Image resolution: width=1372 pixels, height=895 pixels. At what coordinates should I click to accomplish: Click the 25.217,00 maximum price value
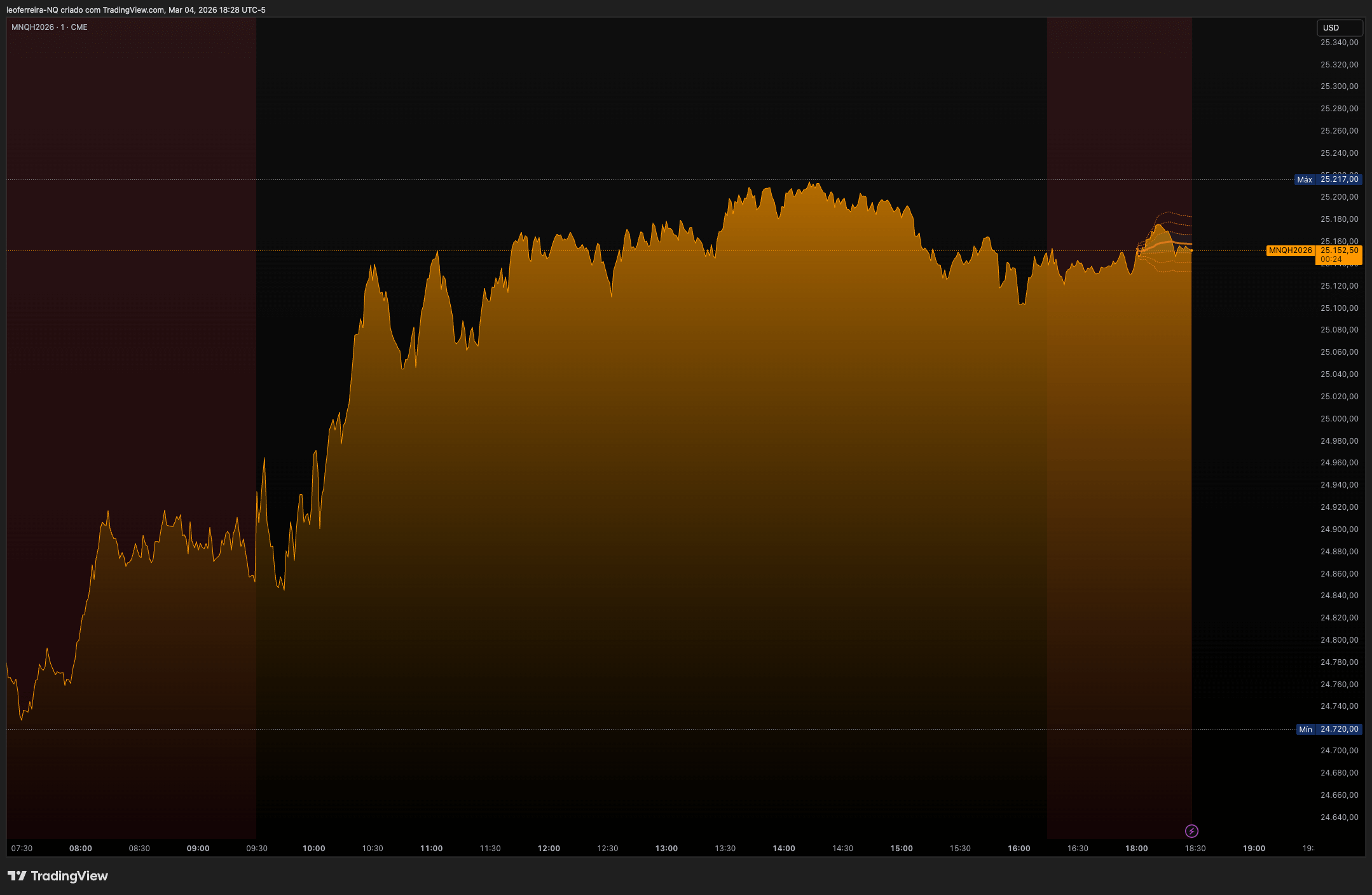click(1339, 179)
